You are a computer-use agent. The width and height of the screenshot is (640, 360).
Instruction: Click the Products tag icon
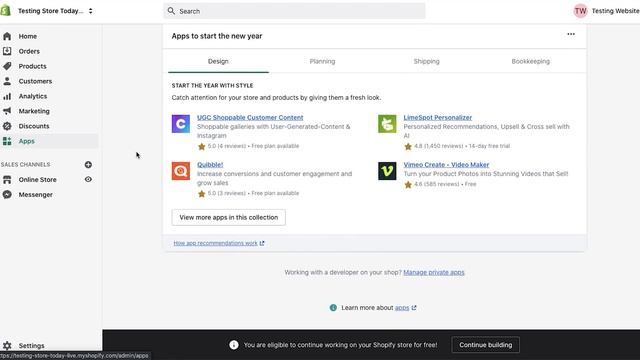click(7, 66)
